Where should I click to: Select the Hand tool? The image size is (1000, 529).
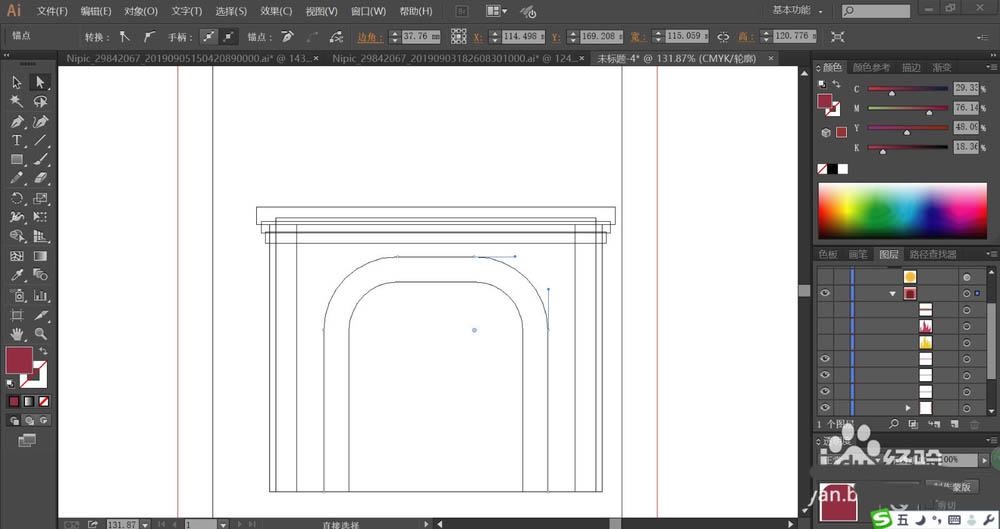click(x=17, y=334)
